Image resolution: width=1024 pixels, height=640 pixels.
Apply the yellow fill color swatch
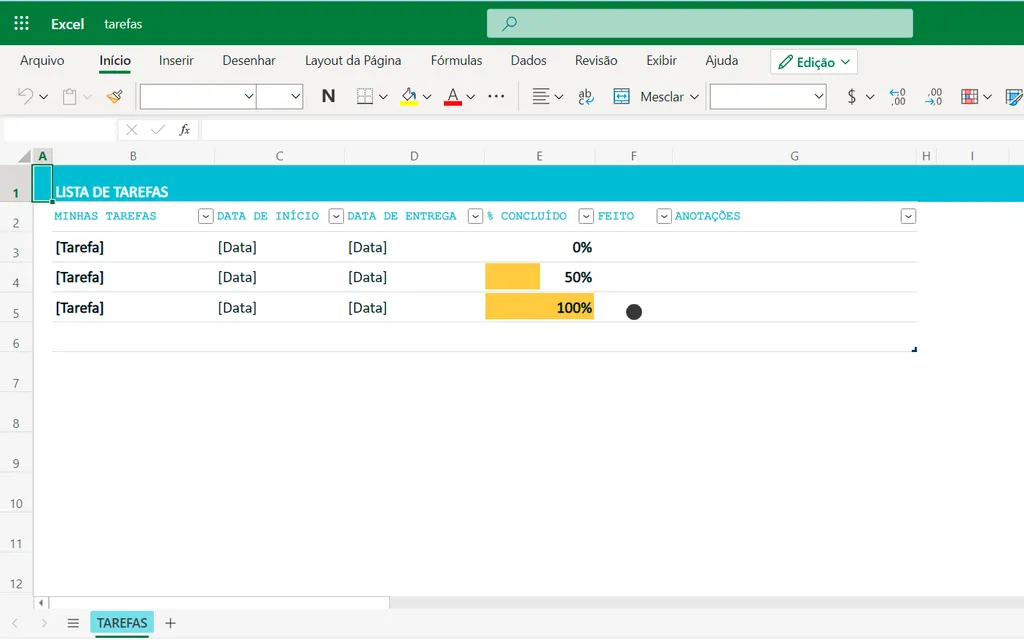(408, 97)
